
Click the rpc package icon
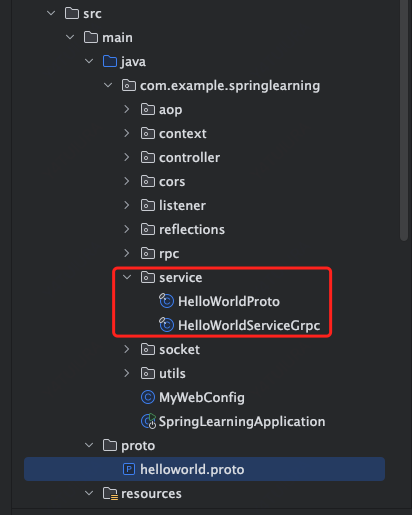coord(148,253)
